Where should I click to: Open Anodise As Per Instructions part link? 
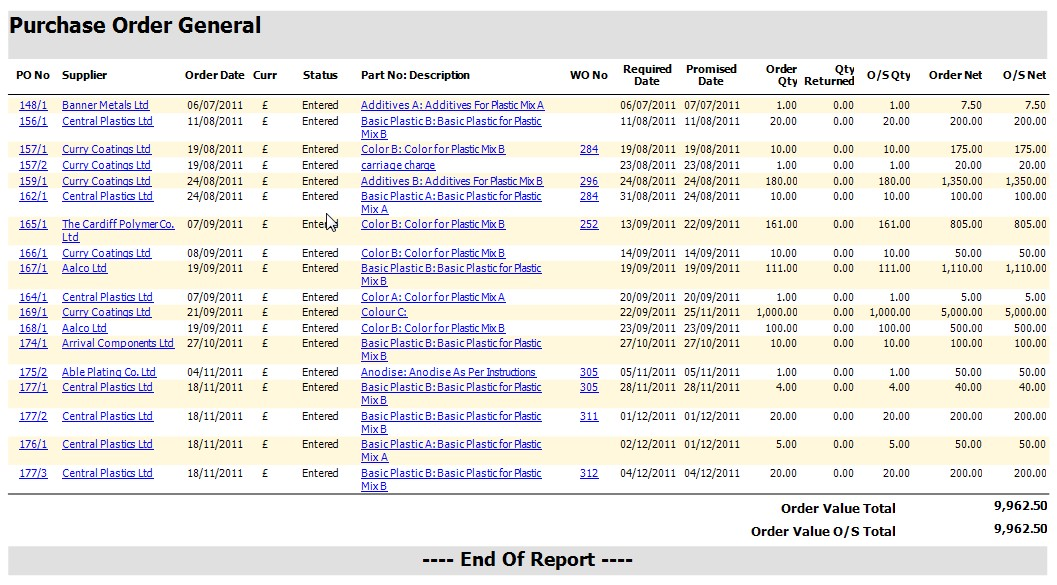tap(448, 372)
